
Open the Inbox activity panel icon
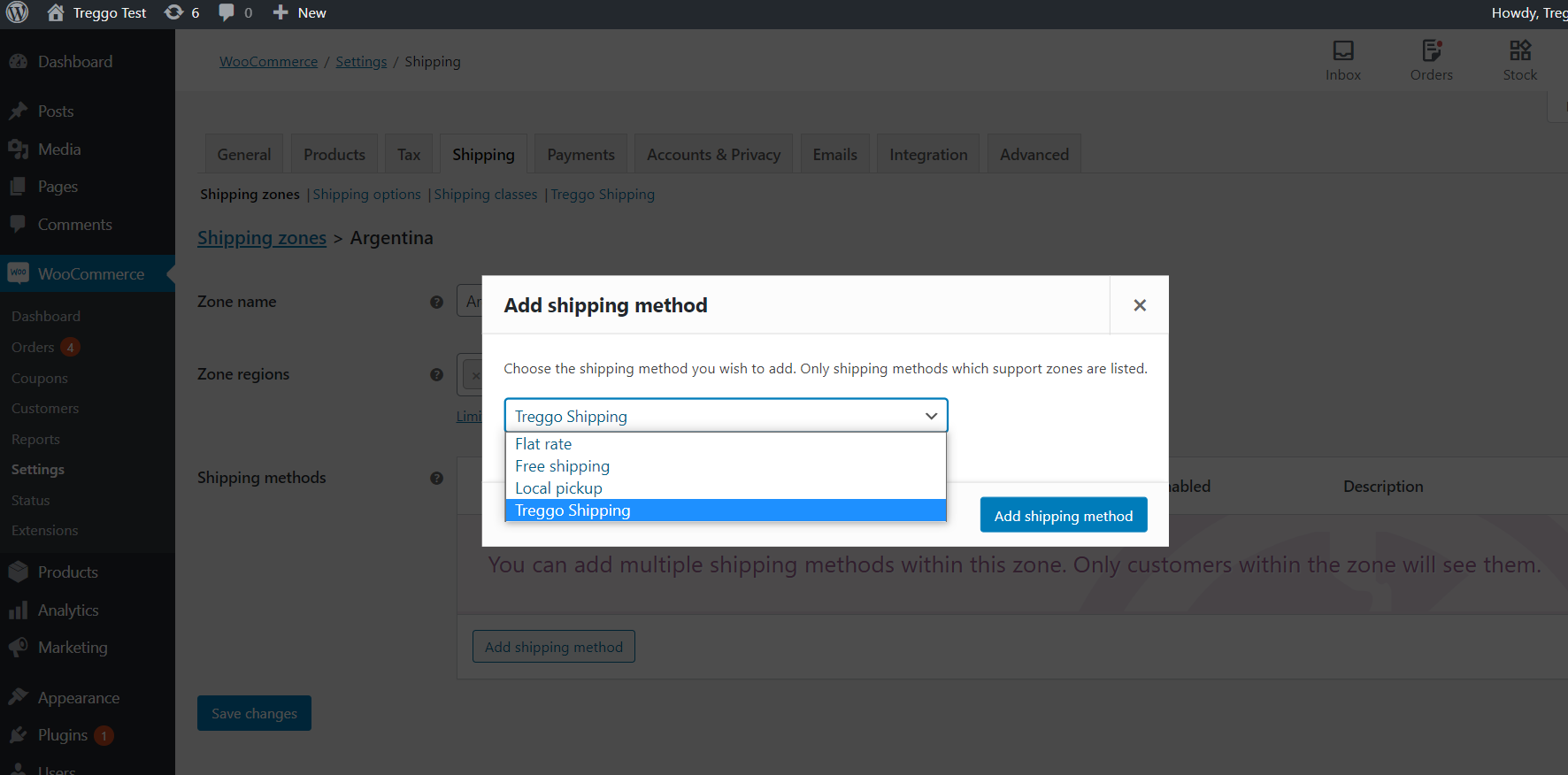pos(1343,50)
